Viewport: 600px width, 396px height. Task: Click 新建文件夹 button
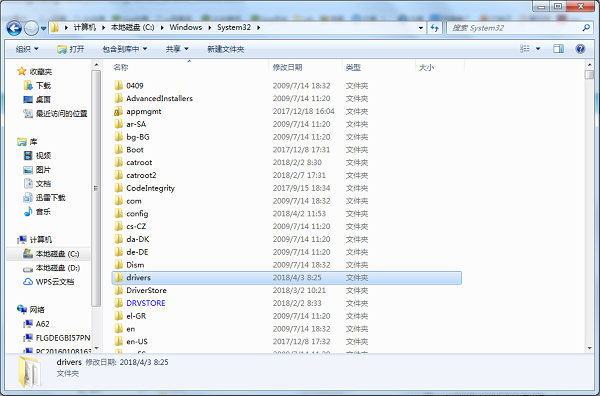pos(225,49)
